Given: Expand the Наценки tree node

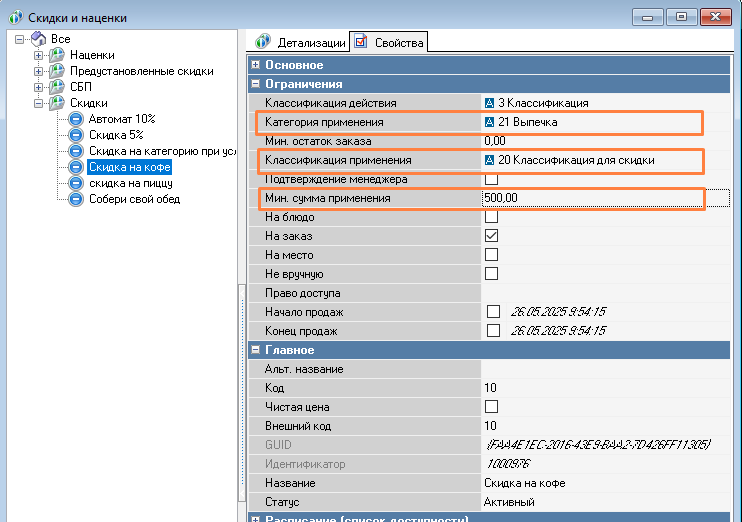Looking at the screenshot, I should click(x=39, y=55).
